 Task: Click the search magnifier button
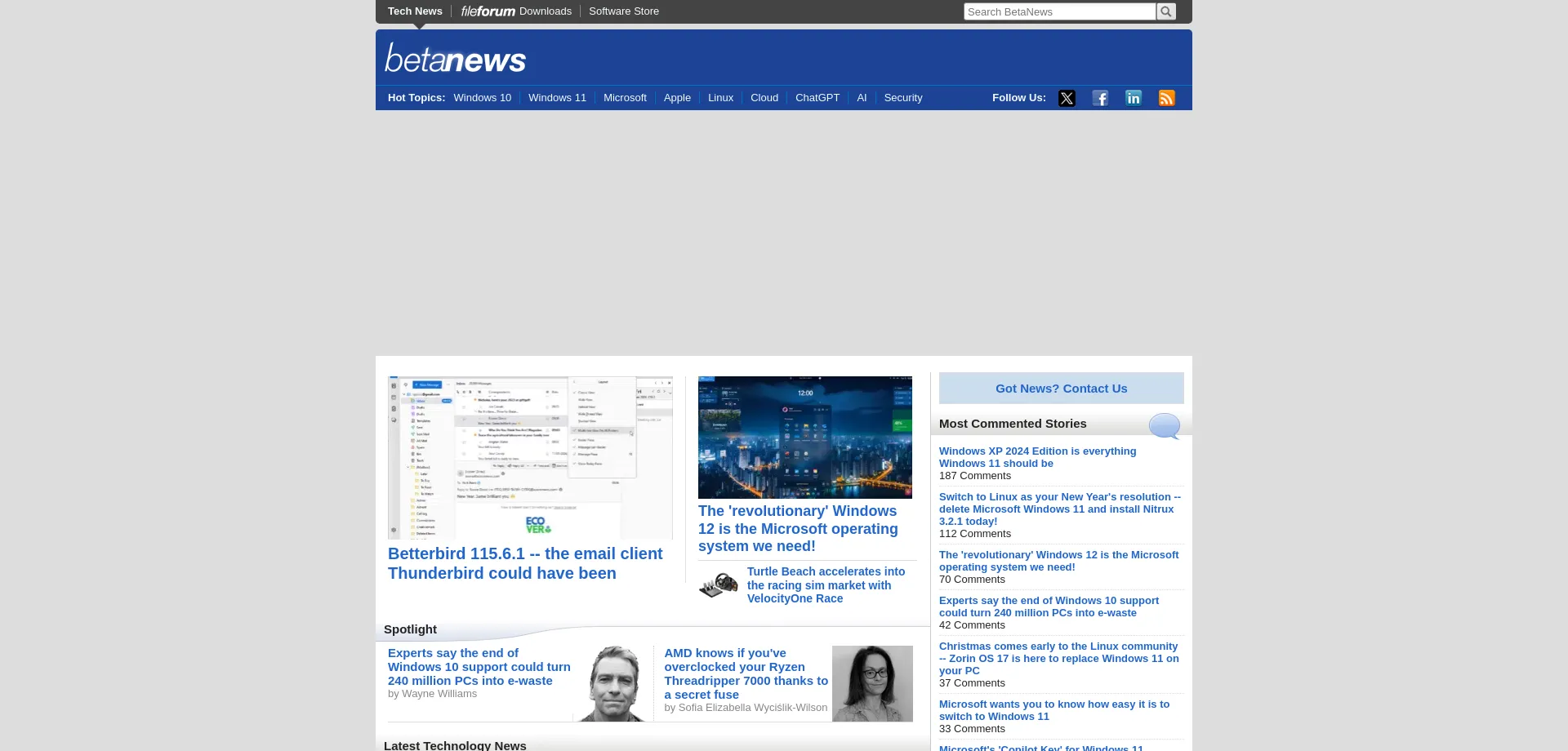pos(1166,11)
